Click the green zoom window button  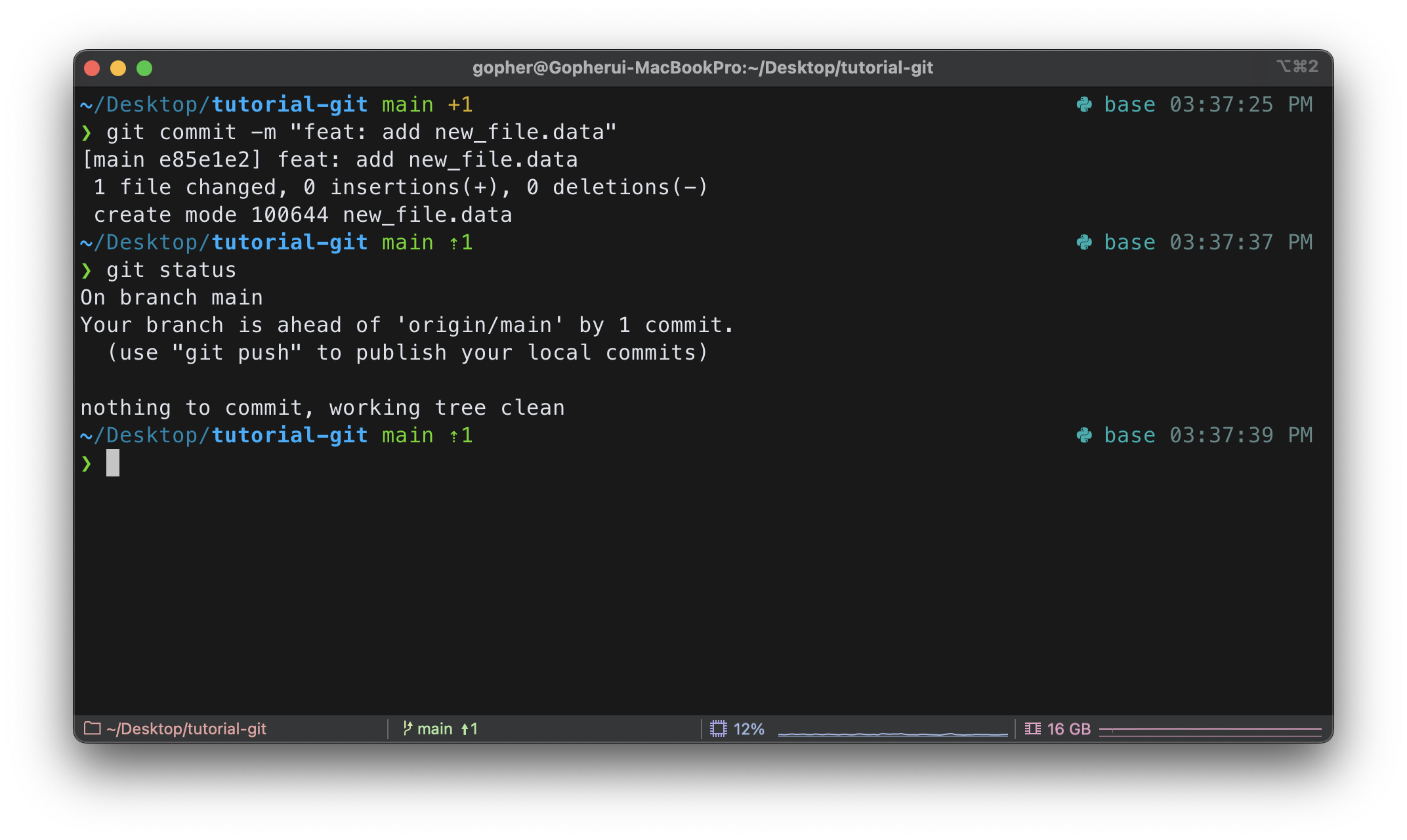pos(144,68)
